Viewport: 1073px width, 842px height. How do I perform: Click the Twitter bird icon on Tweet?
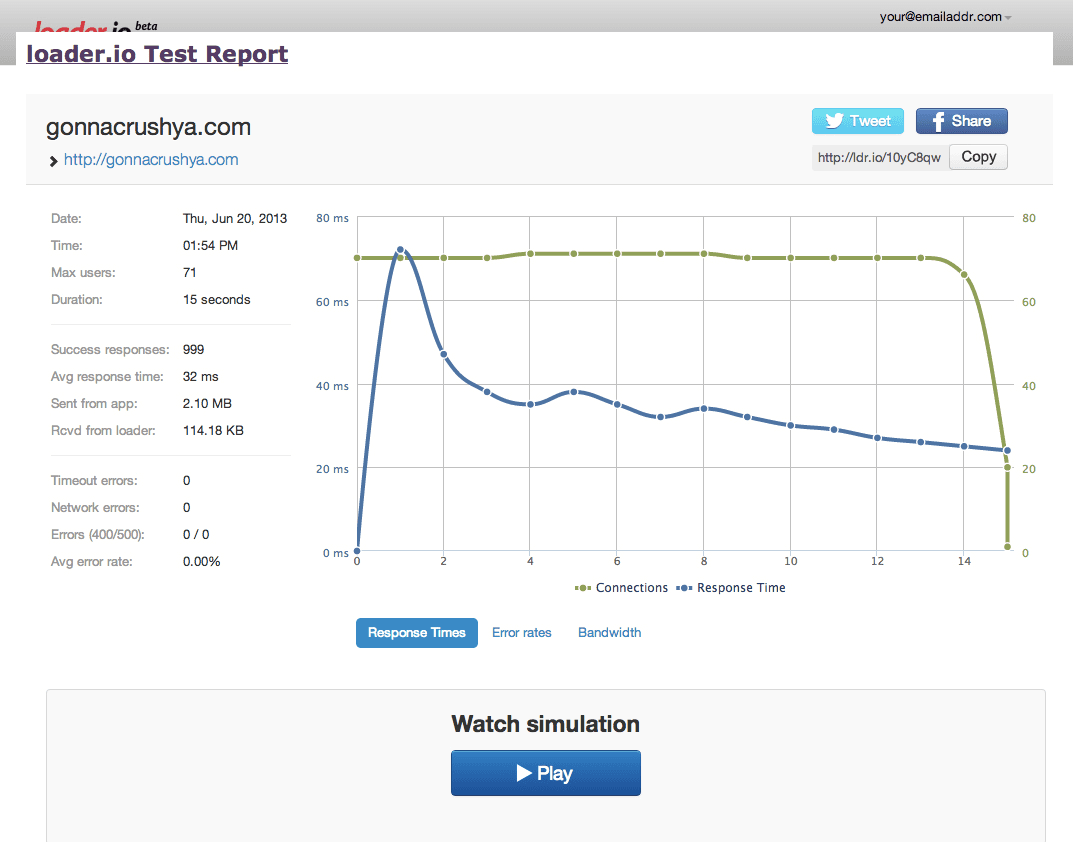tap(832, 121)
